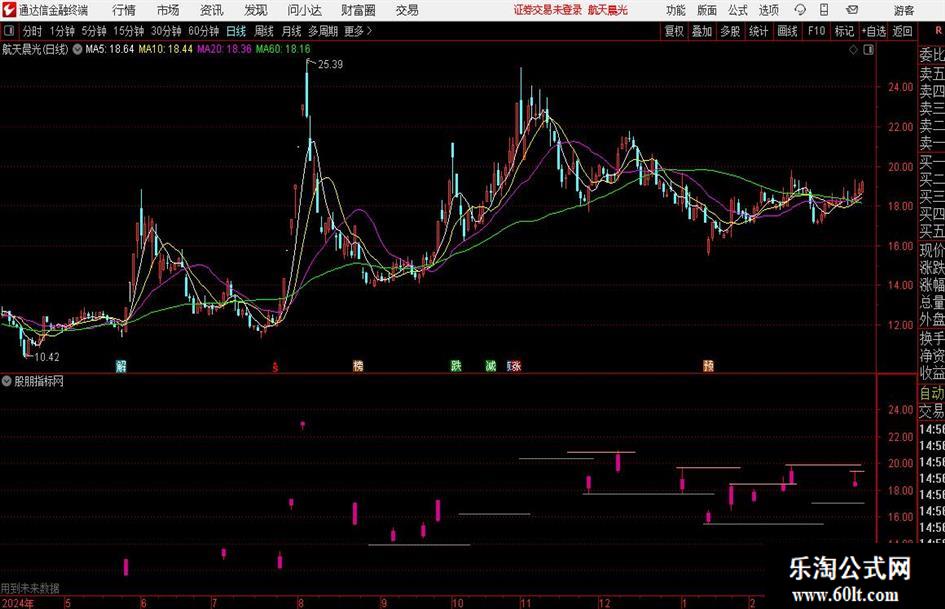This screenshot has height=609, width=945.
Task: Click the 游客 user account label
Action: pos(904,10)
